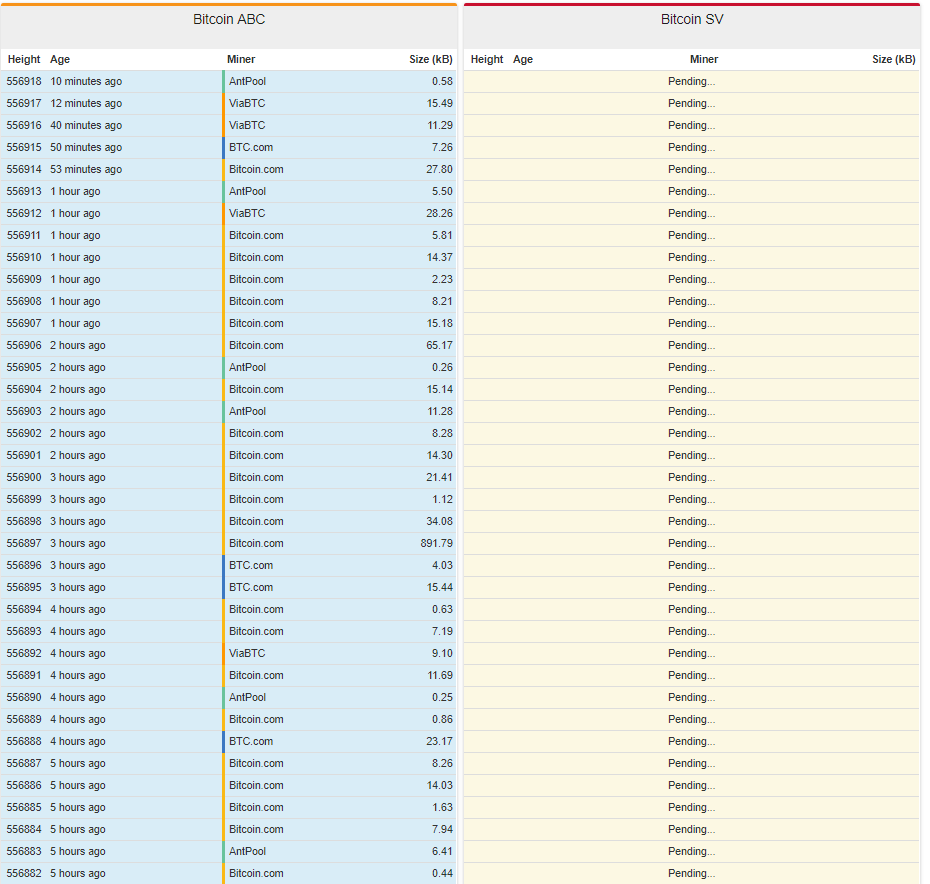The width and height of the screenshot is (930, 884).
Task: Click the 4.03 size value
Action: coord(442,565)
